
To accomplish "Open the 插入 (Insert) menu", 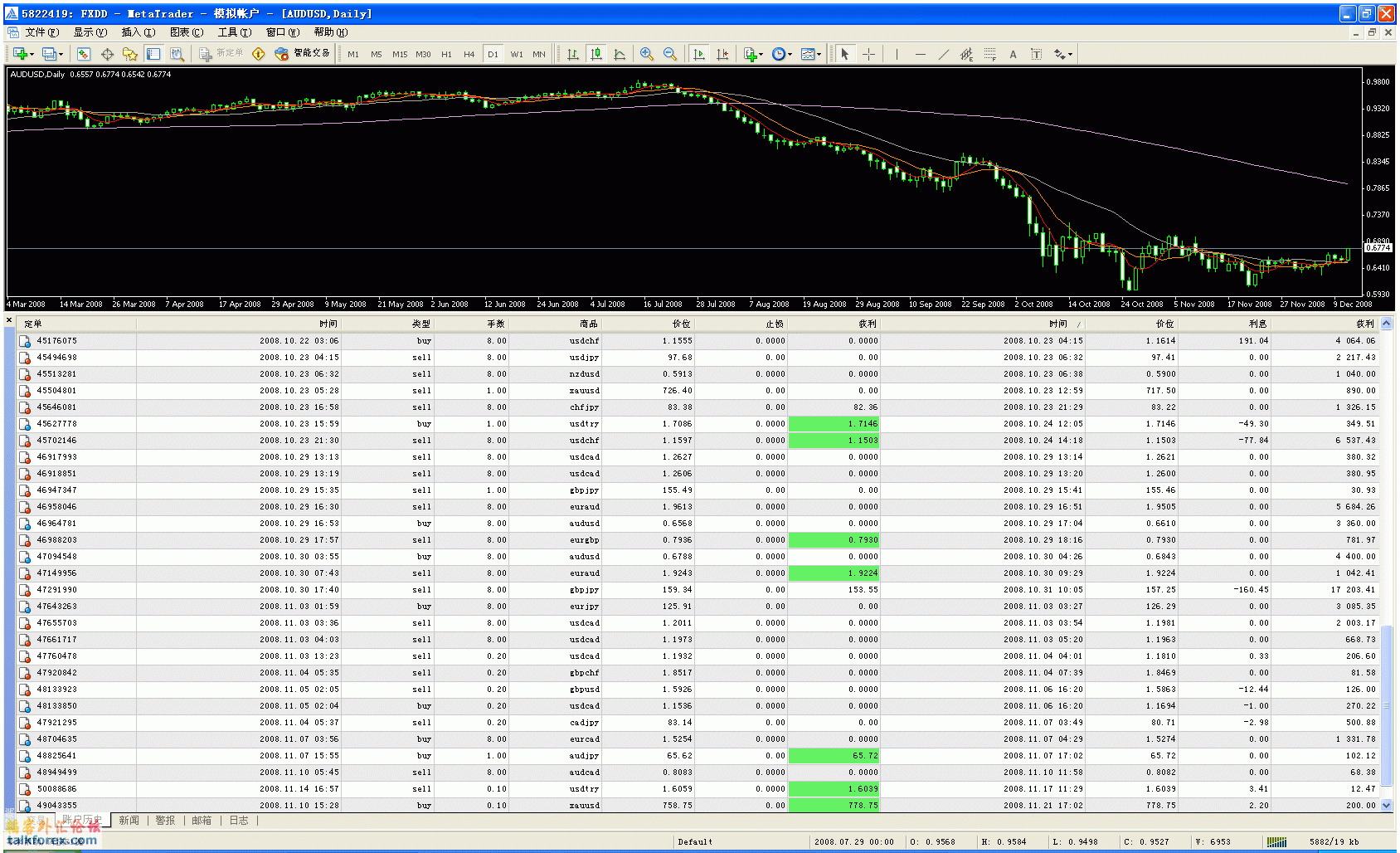I will click(139, 32).
